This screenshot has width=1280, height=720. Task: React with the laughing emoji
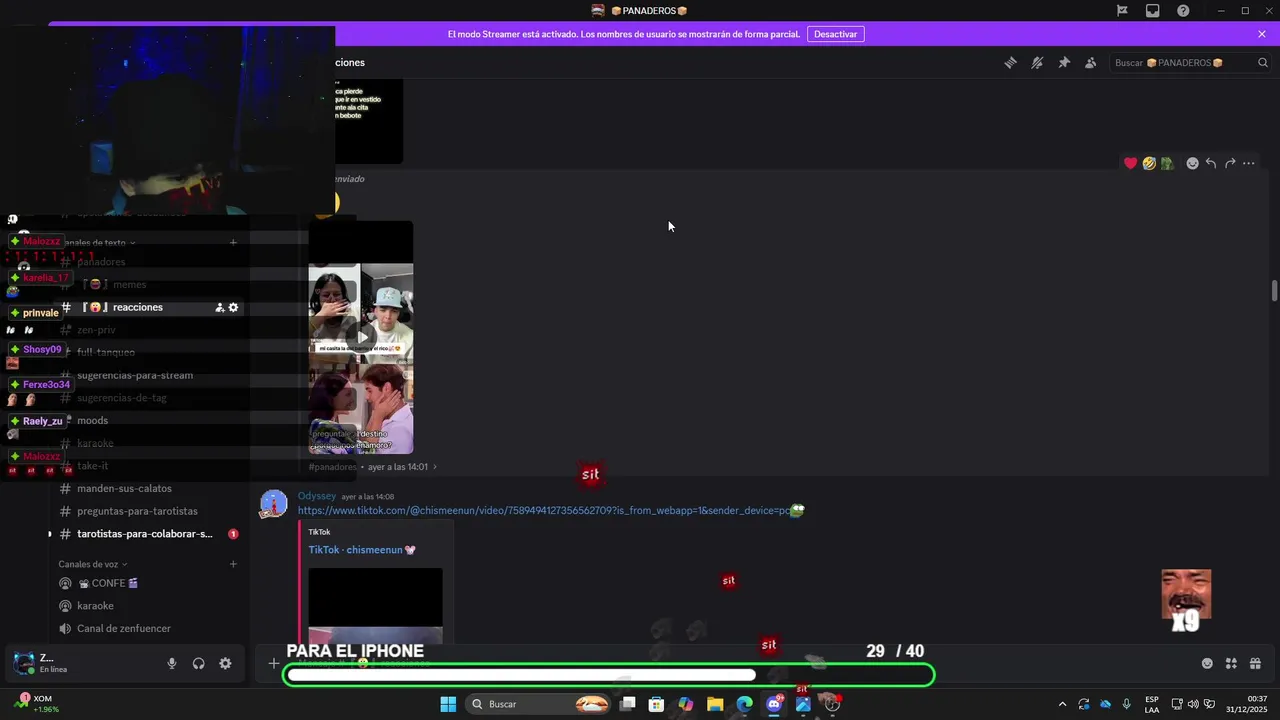[1149, 163]
